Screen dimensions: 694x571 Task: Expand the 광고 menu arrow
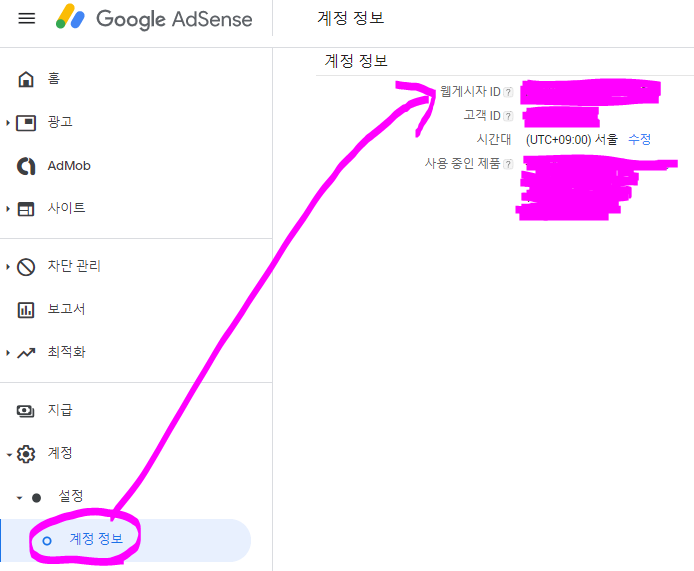click(8, 123)
